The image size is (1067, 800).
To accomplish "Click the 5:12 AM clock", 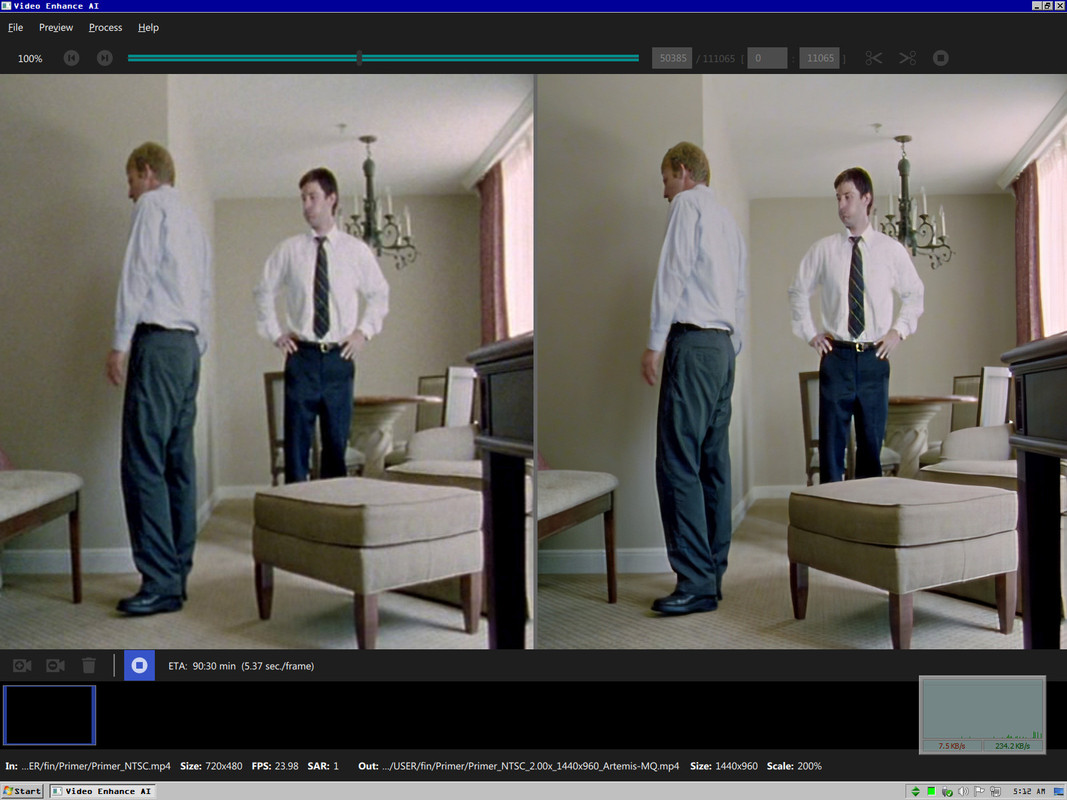I will click(1029, 791).
